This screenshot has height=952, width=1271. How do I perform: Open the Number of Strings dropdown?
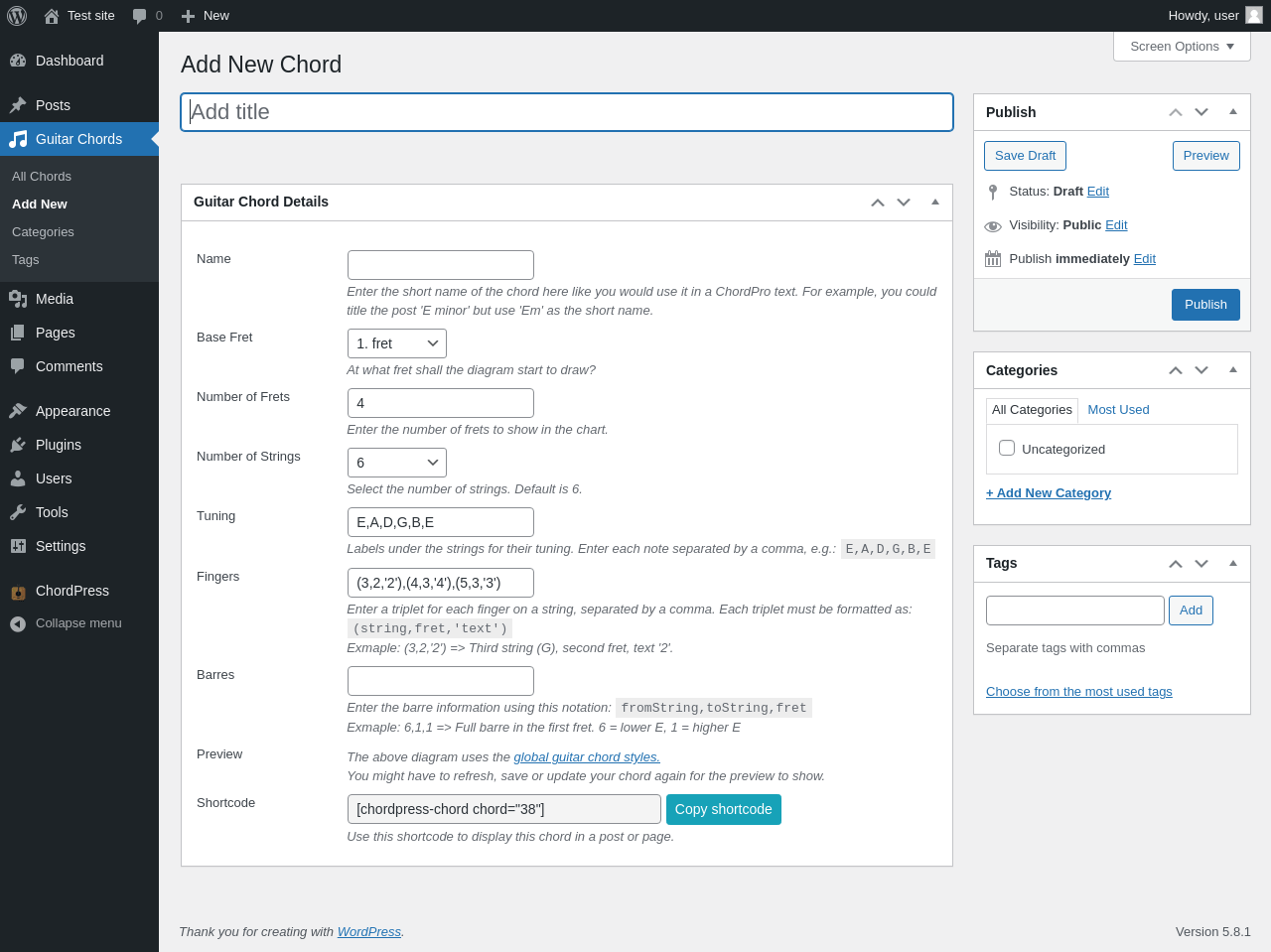click(397, 463)
